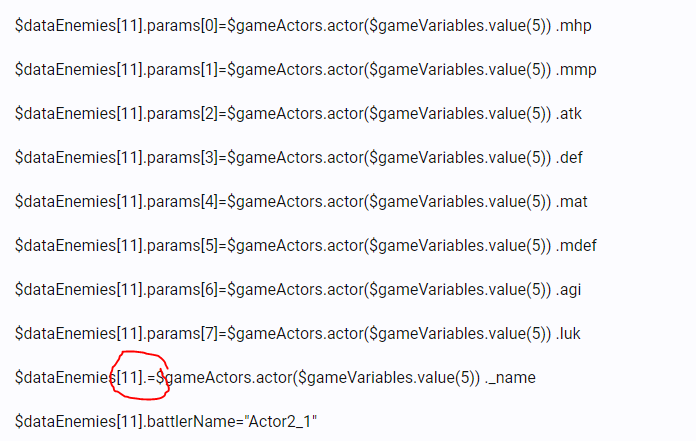696x441 pixels.
Task: Click the params[6] agi code line
Action: (x=298, y=289)
